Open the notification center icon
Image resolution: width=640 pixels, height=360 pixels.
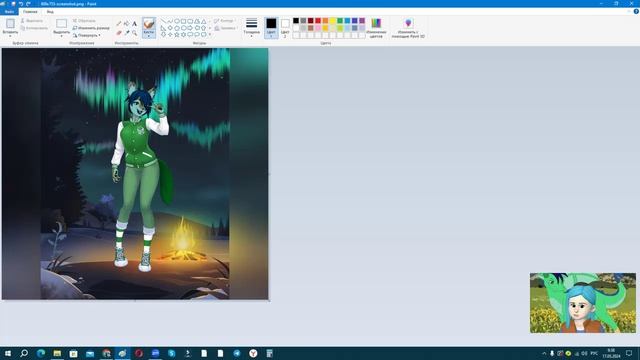pos(629,353)
